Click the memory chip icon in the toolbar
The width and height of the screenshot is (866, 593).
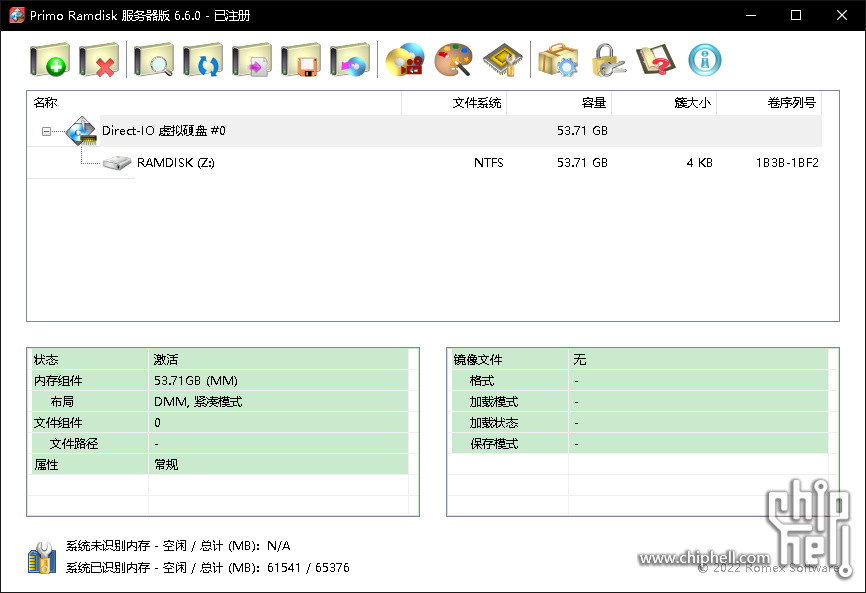(x=503, y=60)
